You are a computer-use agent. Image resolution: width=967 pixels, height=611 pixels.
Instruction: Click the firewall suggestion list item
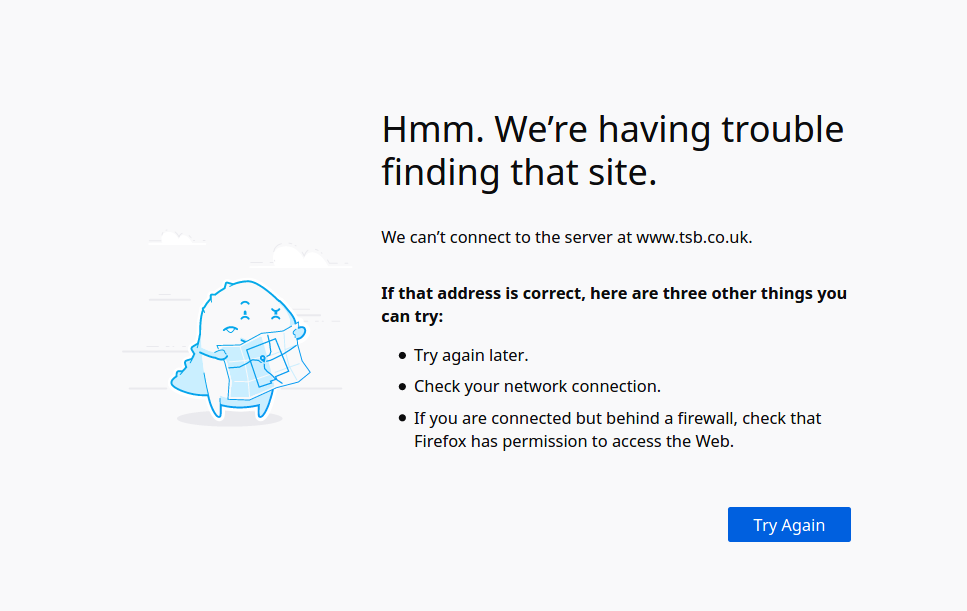[x=617, y=430]
